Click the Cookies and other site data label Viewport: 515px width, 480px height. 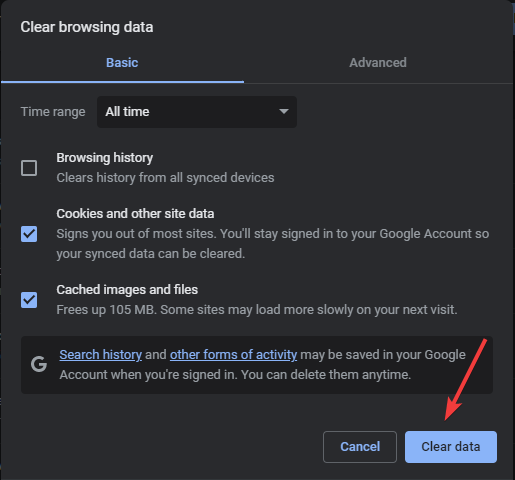point(135,214)
